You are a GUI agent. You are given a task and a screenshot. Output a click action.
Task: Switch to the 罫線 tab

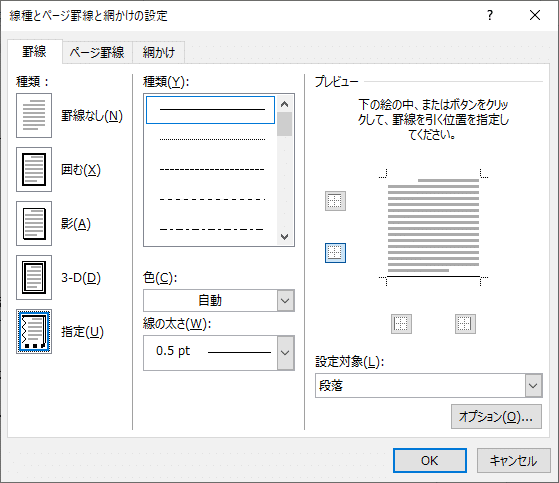35,52
